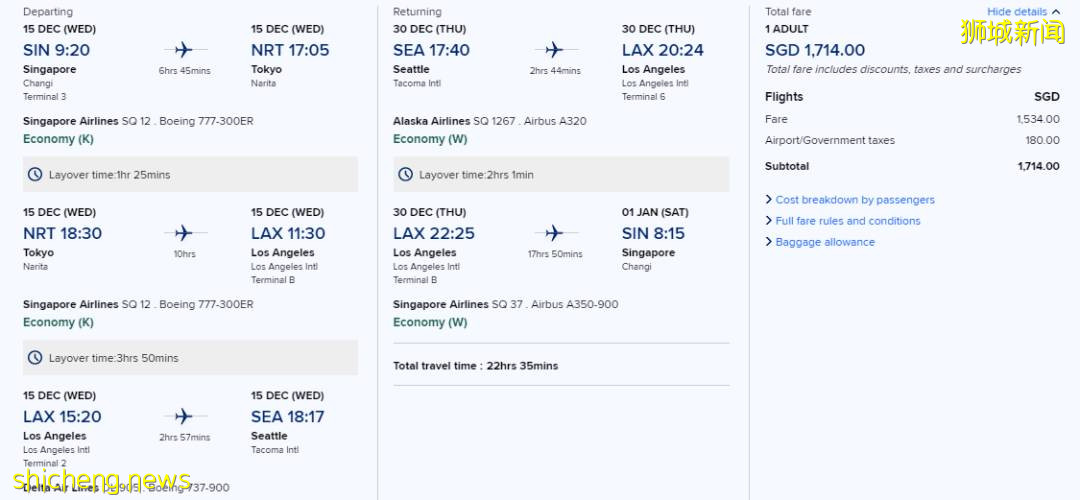Collapse fare details with Hide details
Image resolution: width=1080 pixels, height=500 pixels.
coord(1023,12)
